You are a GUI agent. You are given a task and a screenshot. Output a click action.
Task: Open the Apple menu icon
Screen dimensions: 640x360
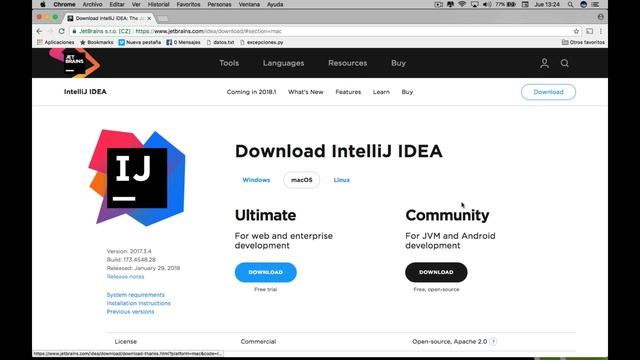(42, 4)
